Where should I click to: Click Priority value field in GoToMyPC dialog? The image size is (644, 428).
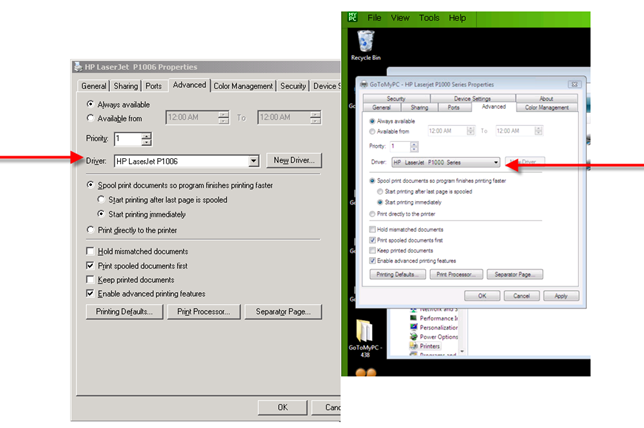[400, 146]
